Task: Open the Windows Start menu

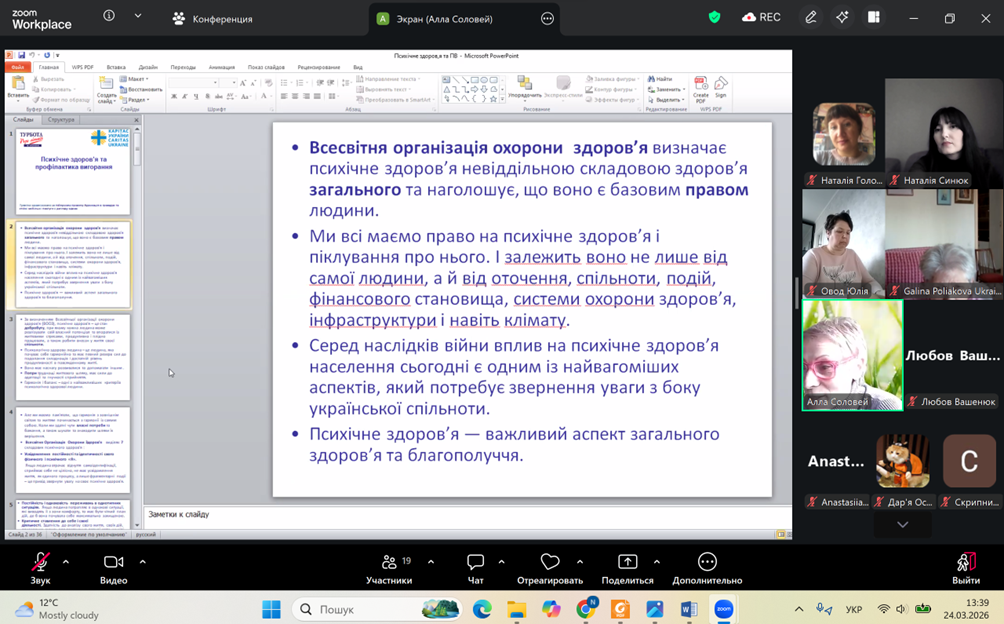Action: tap(271, 609)
